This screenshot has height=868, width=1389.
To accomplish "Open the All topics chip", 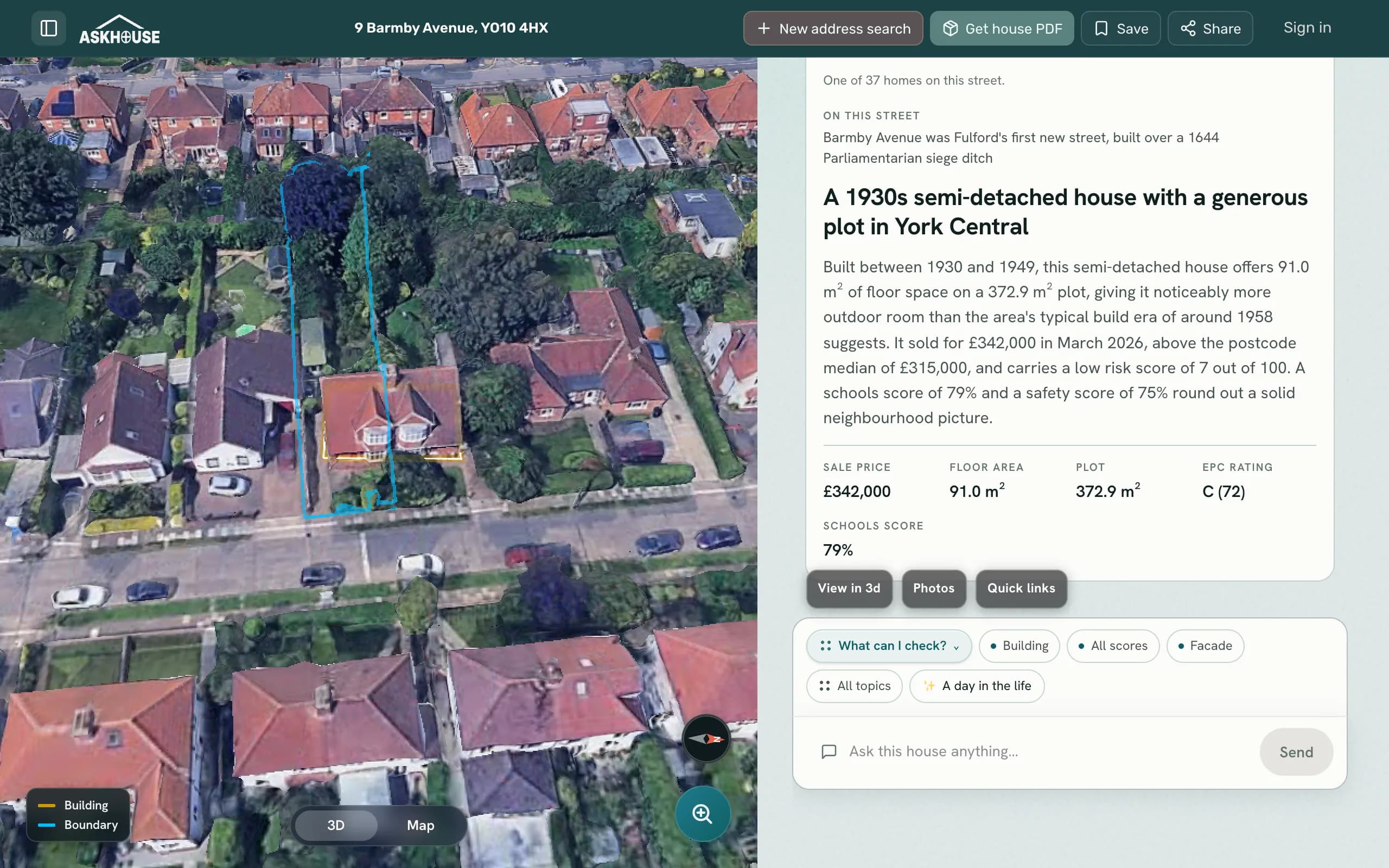I will pyautogui.click(x=854, y=686).
